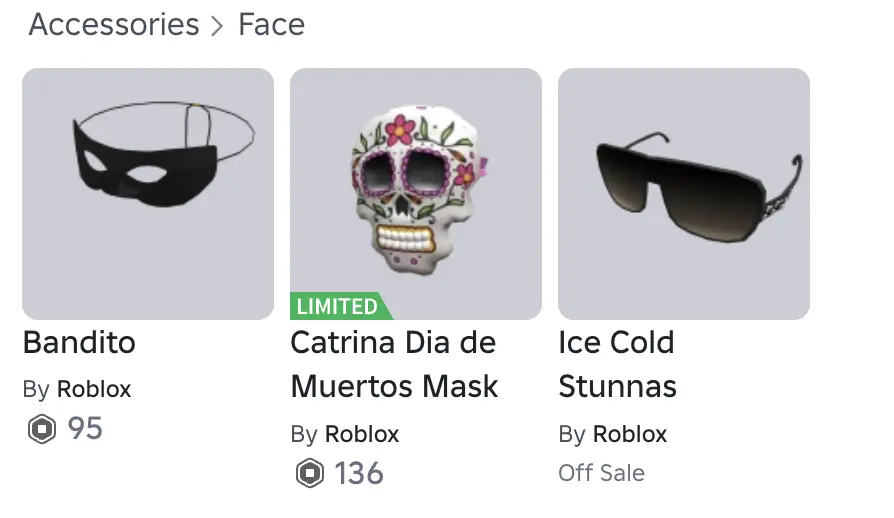
Task: Click the "By" text under Ice Cold Stunnas
Action: click(572, 434)
